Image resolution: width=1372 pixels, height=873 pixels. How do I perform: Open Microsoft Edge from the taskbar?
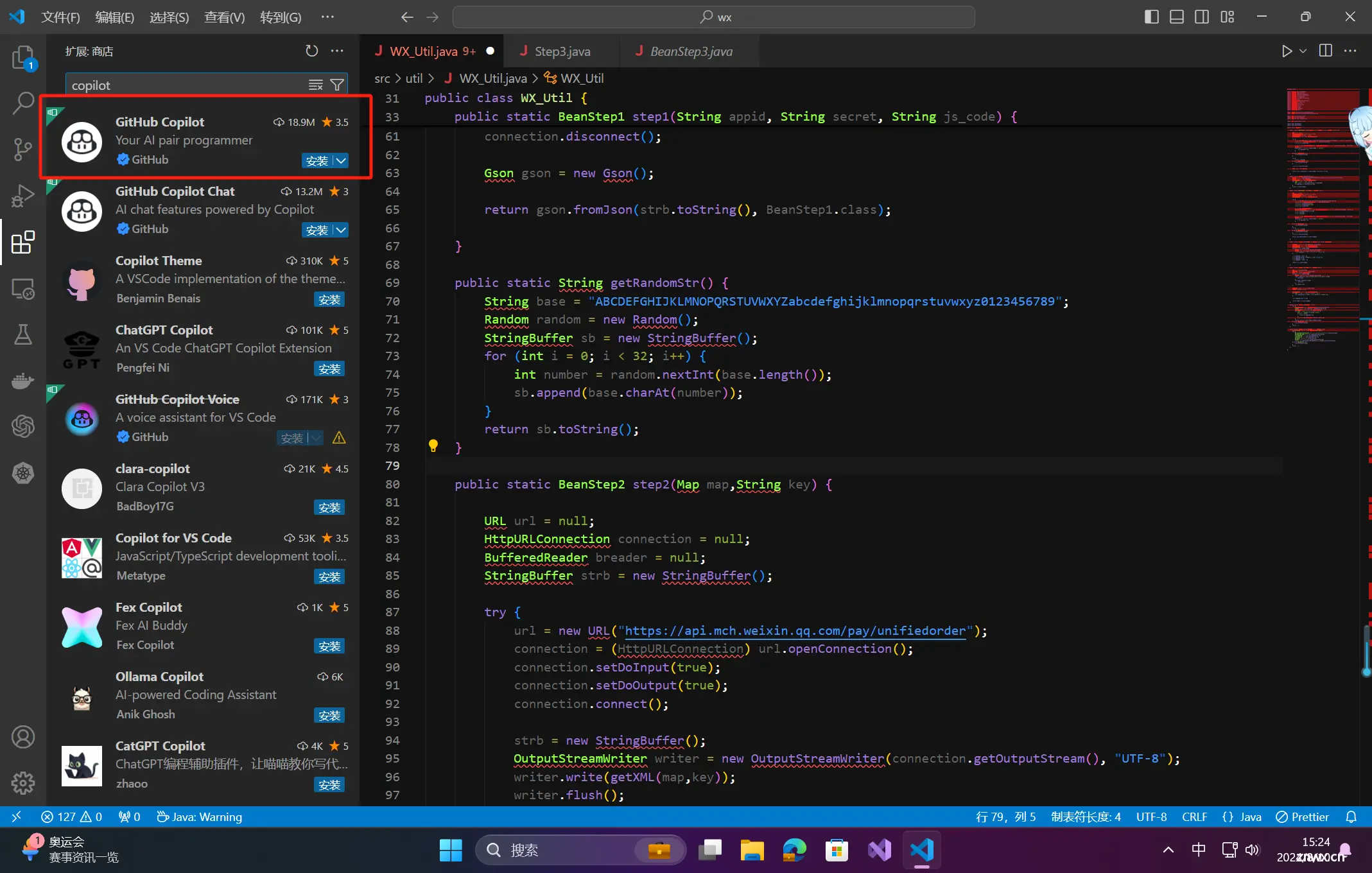tap(794, 850)
